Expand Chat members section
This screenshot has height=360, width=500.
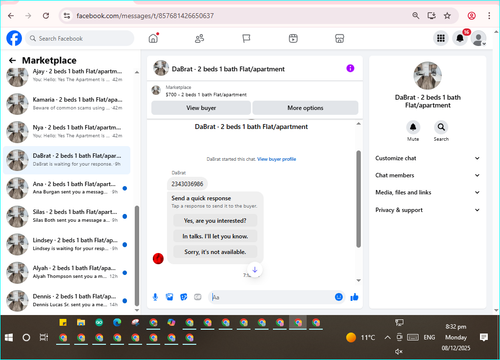click(428, 175)
